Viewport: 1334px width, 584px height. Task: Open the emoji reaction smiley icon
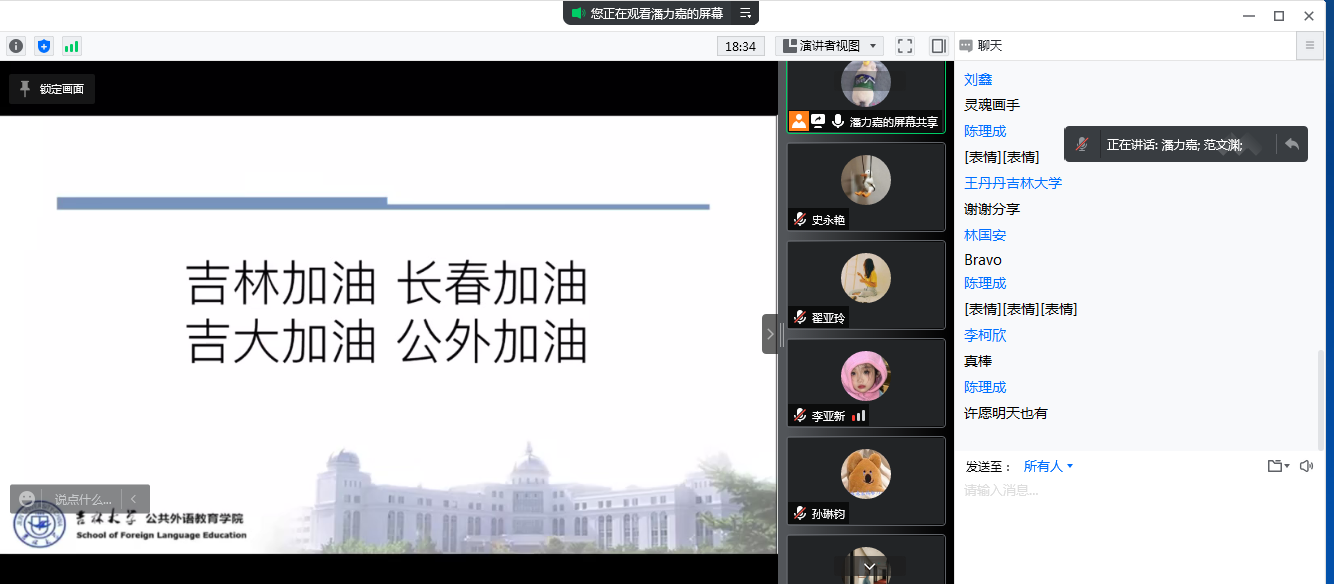[x=27, y=499]
